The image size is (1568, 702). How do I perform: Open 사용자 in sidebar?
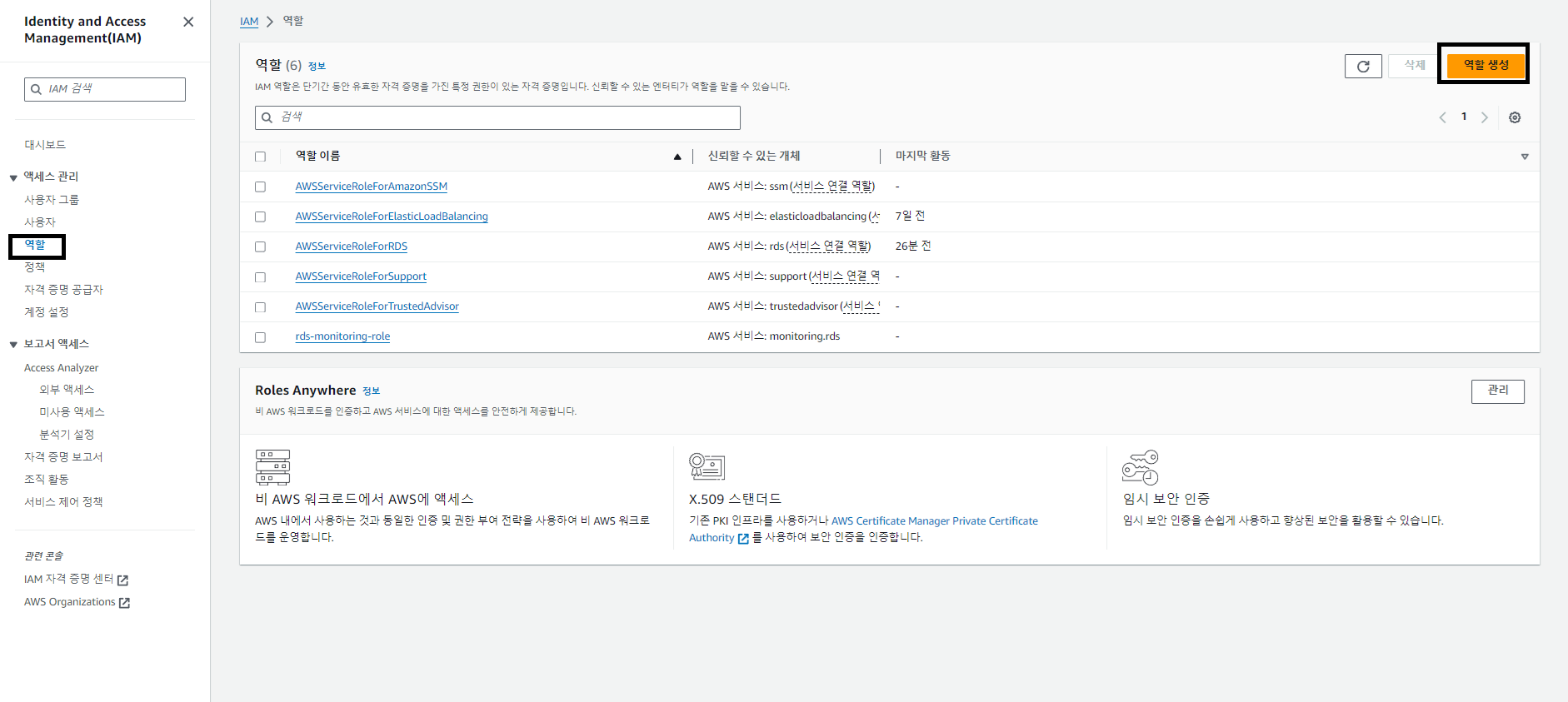pyautogui.click(x=40, y=222)
